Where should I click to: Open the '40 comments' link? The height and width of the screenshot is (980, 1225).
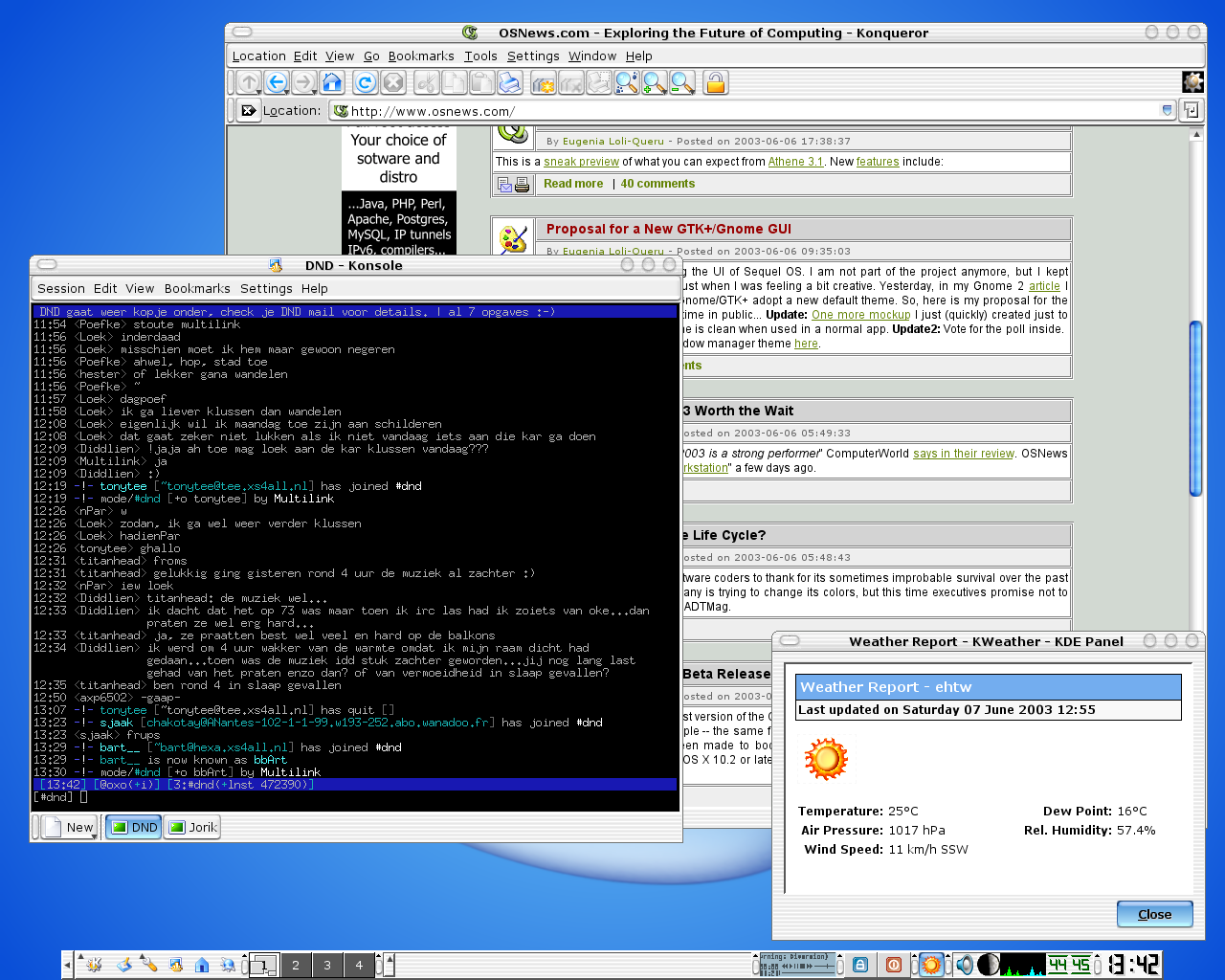657,184
